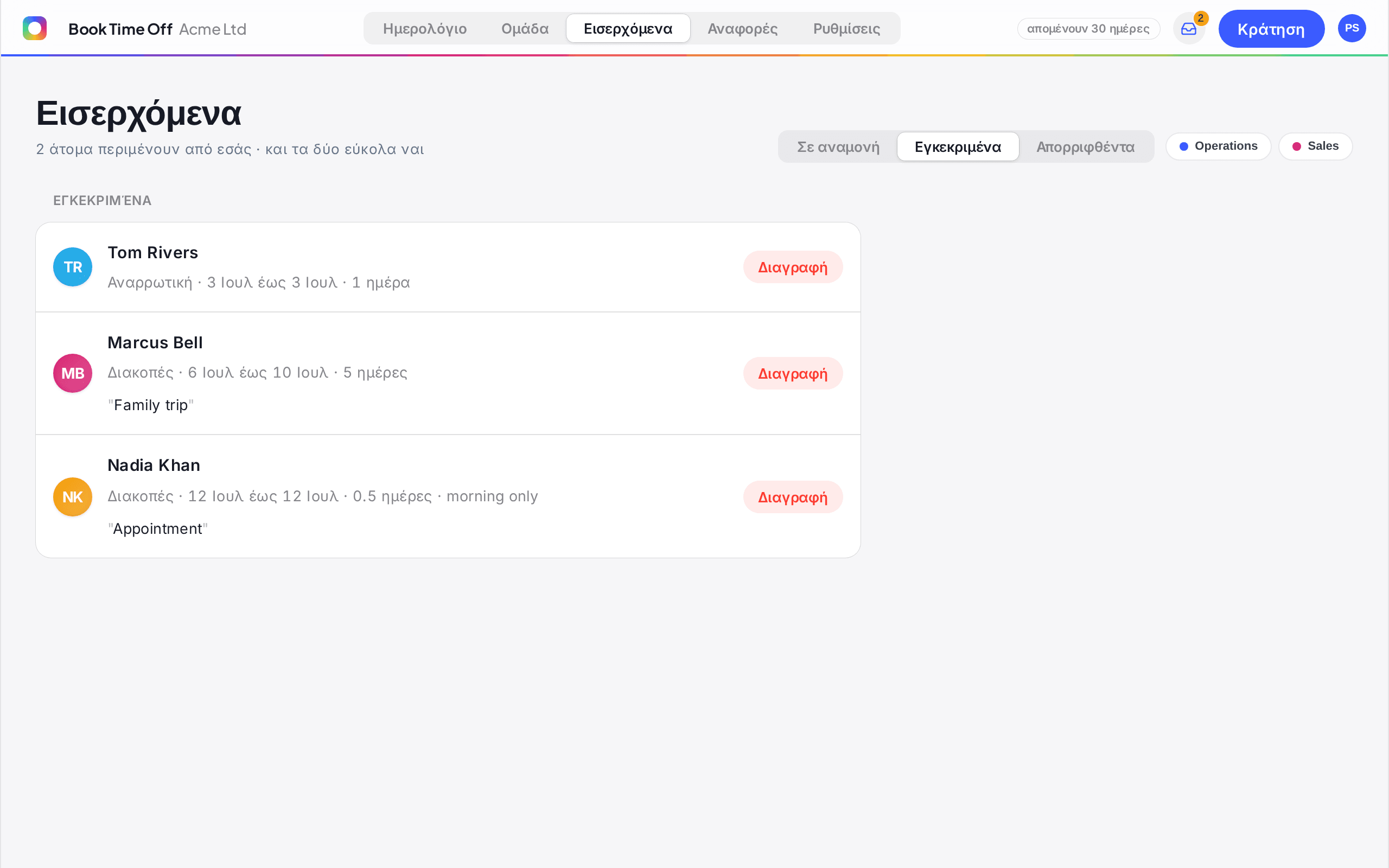Switch to the Σε αναμονή filter

(x=838, y=147)
